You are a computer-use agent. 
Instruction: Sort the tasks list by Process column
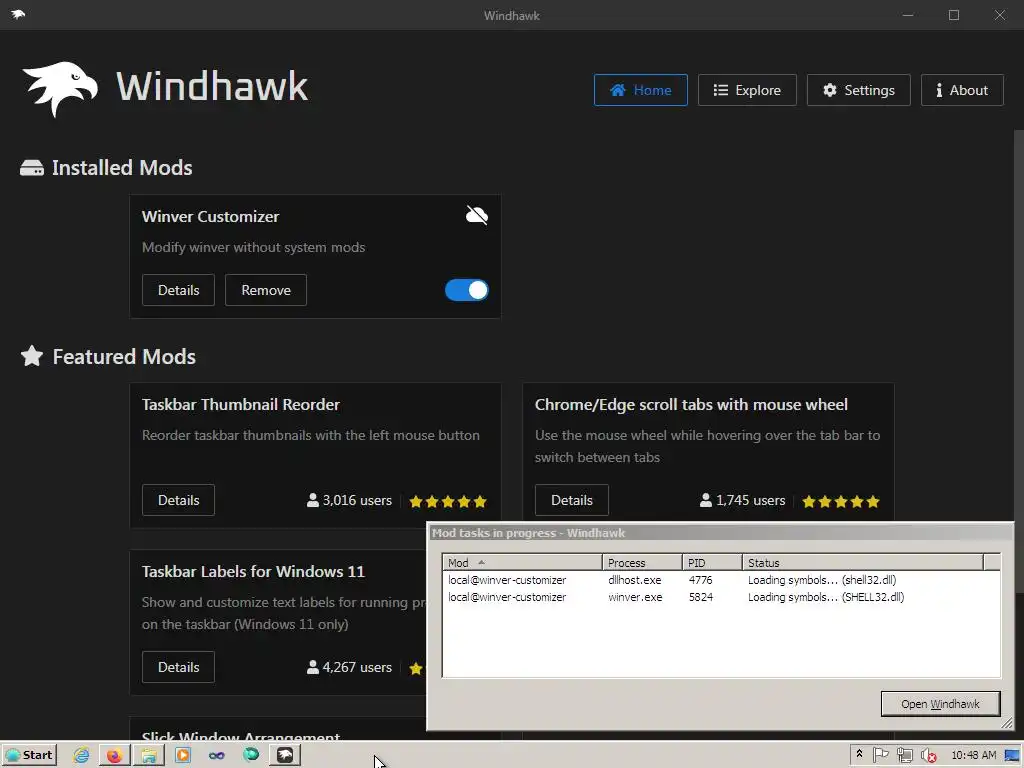[x=642, y=562]
